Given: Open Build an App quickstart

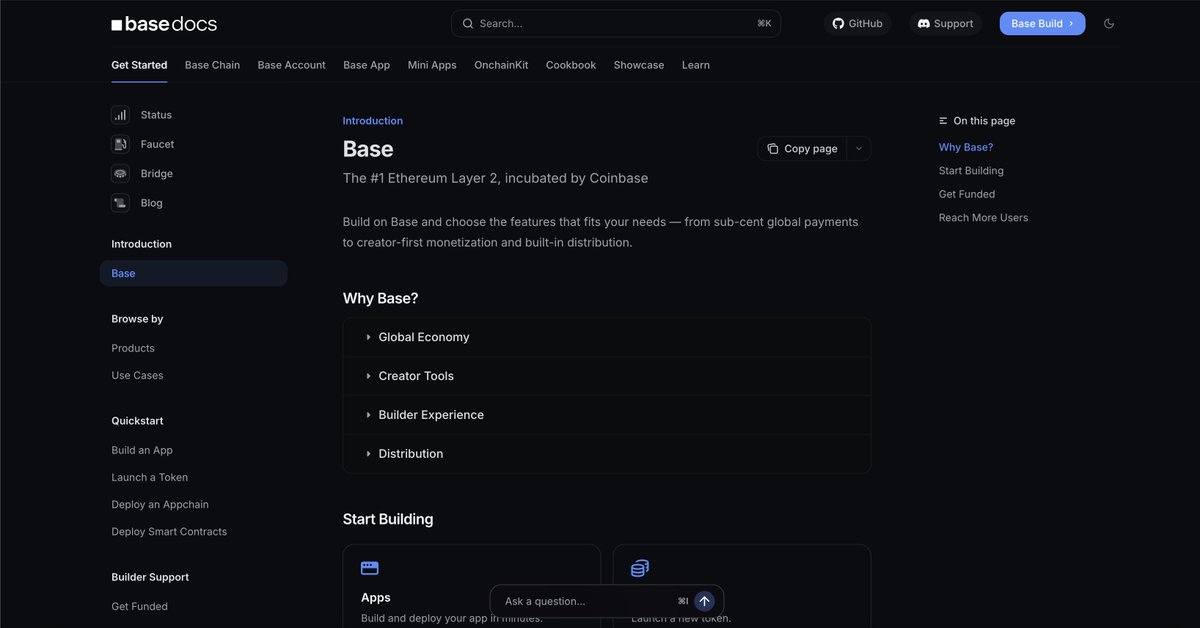Looking at the screenshot, I should tap(142, 450).
